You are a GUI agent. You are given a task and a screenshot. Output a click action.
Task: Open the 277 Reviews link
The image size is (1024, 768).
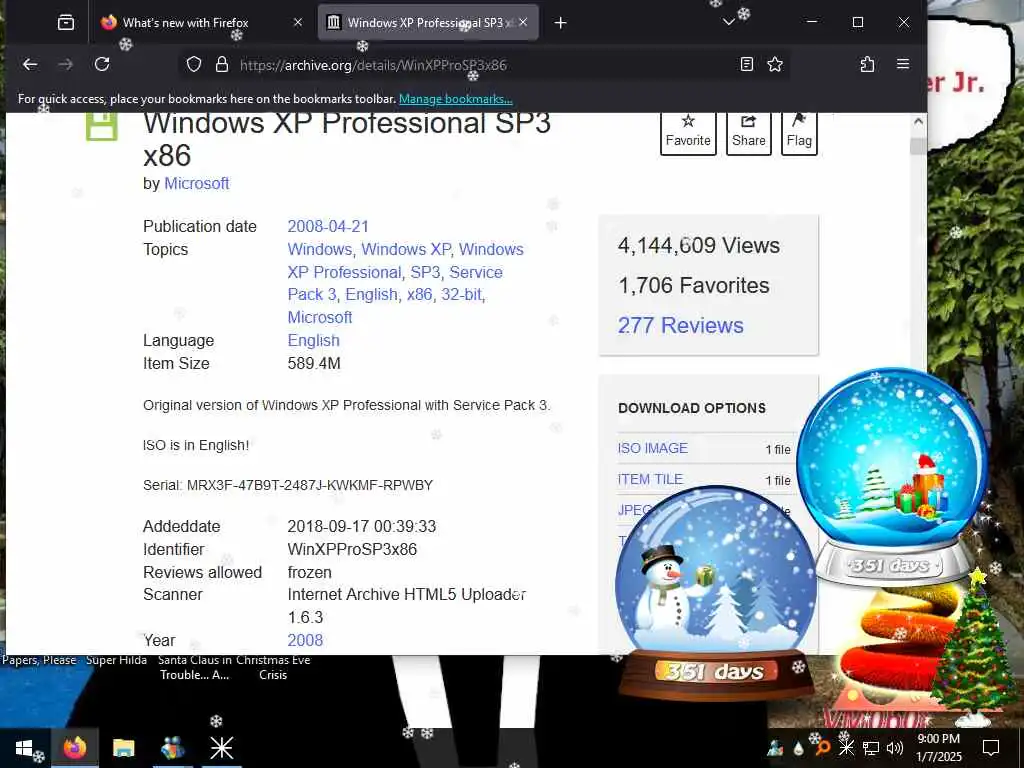tap(680, 325)
